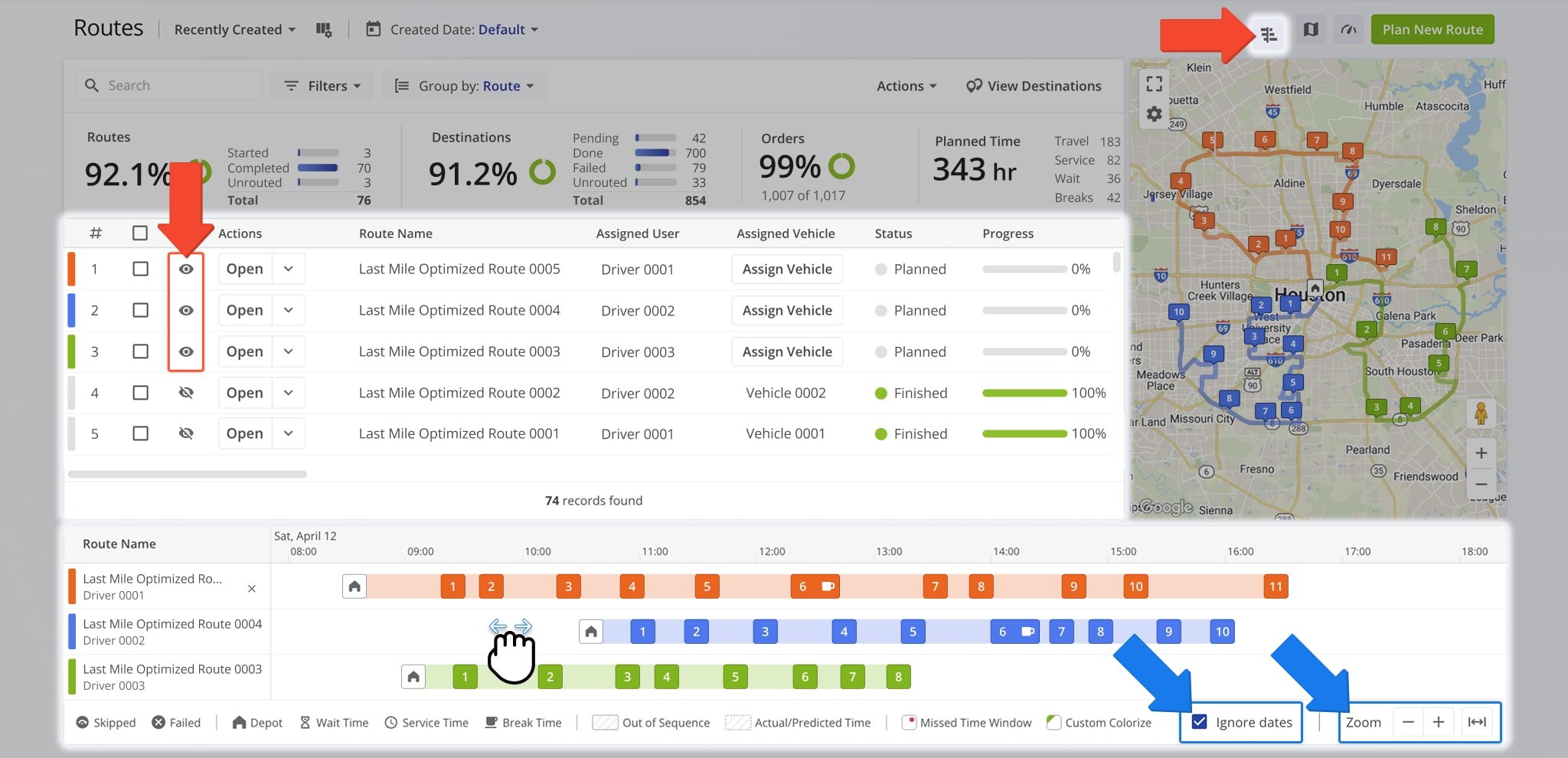Open Recently Created view menu

pyautogui.click(x=234, y=30)
